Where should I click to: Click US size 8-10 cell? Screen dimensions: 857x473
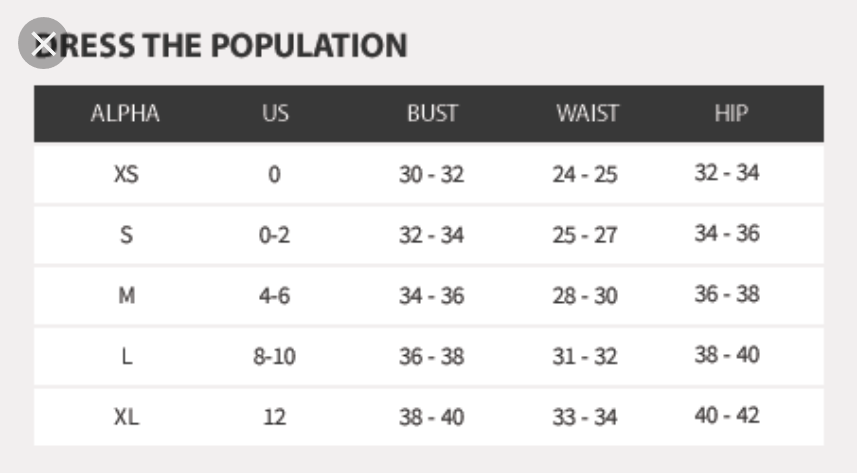tap(274, 356)
